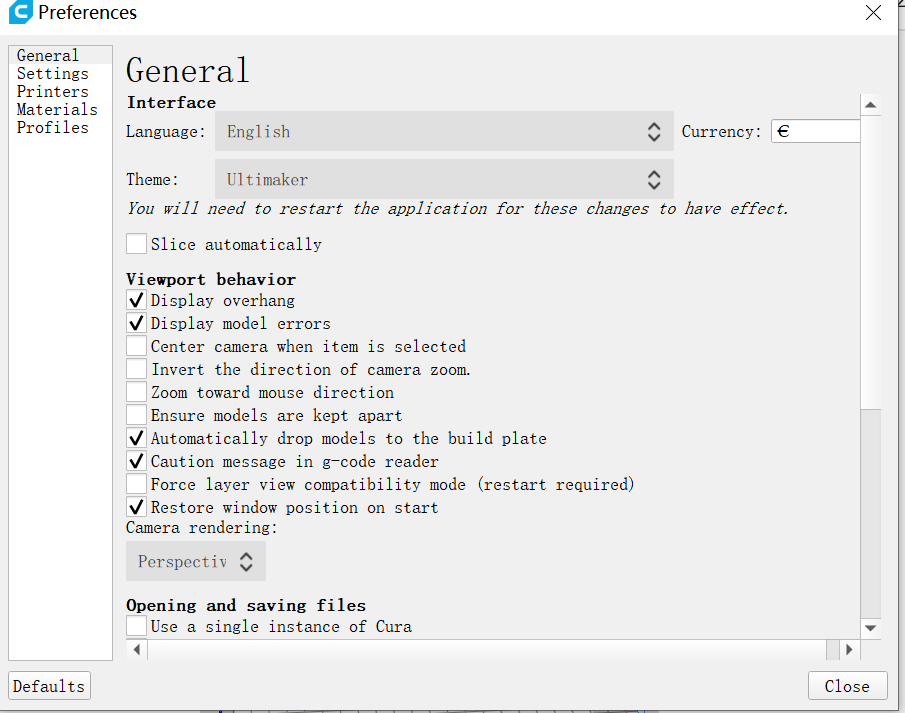
Task: Click the vertical scrollbar down arrow
Action: (870, 628)
